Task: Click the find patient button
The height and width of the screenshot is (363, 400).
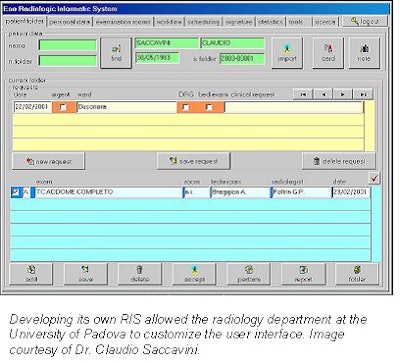Action: (x=116, y=53)
